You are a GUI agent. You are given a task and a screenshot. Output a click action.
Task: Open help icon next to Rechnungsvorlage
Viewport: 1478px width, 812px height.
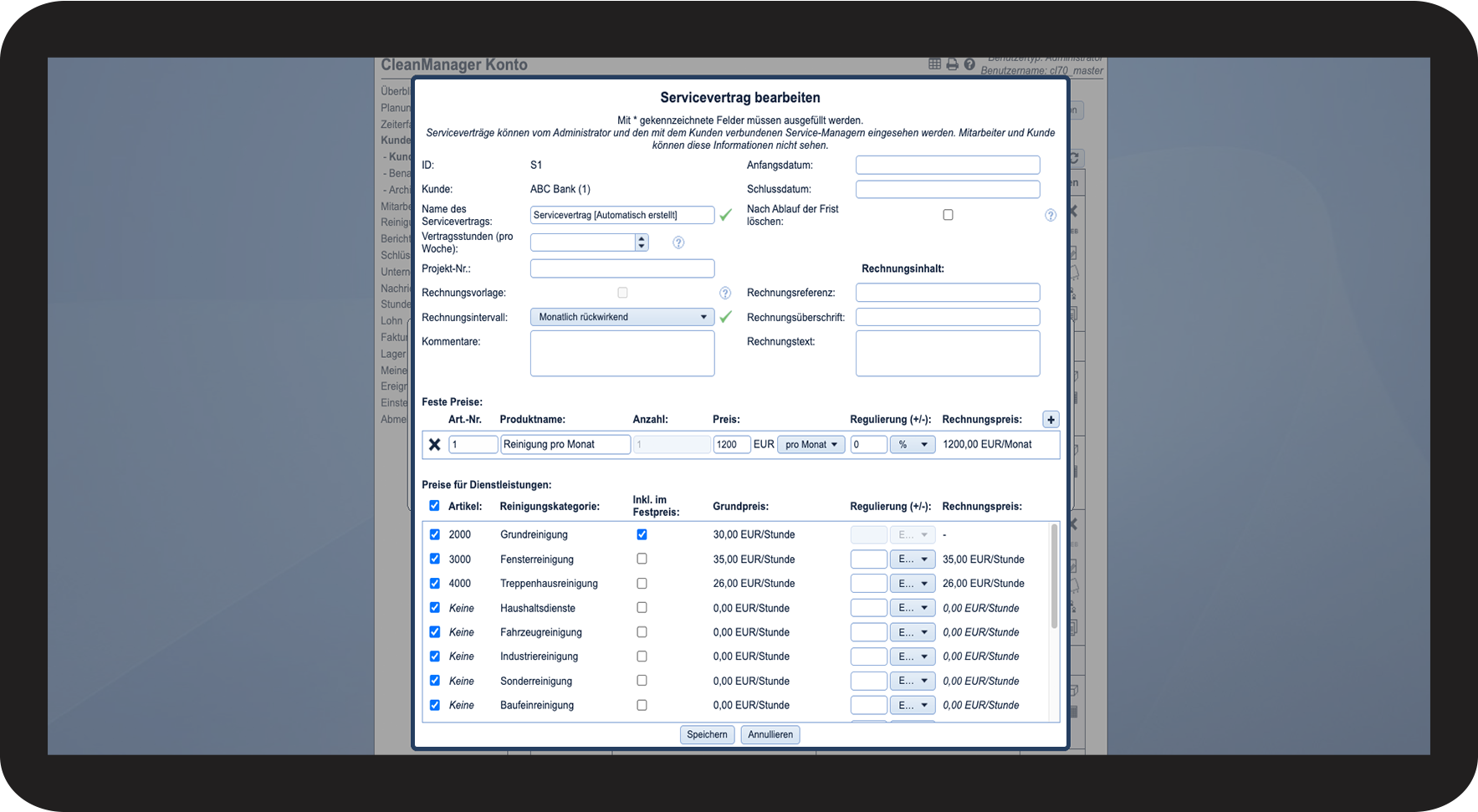725,294
